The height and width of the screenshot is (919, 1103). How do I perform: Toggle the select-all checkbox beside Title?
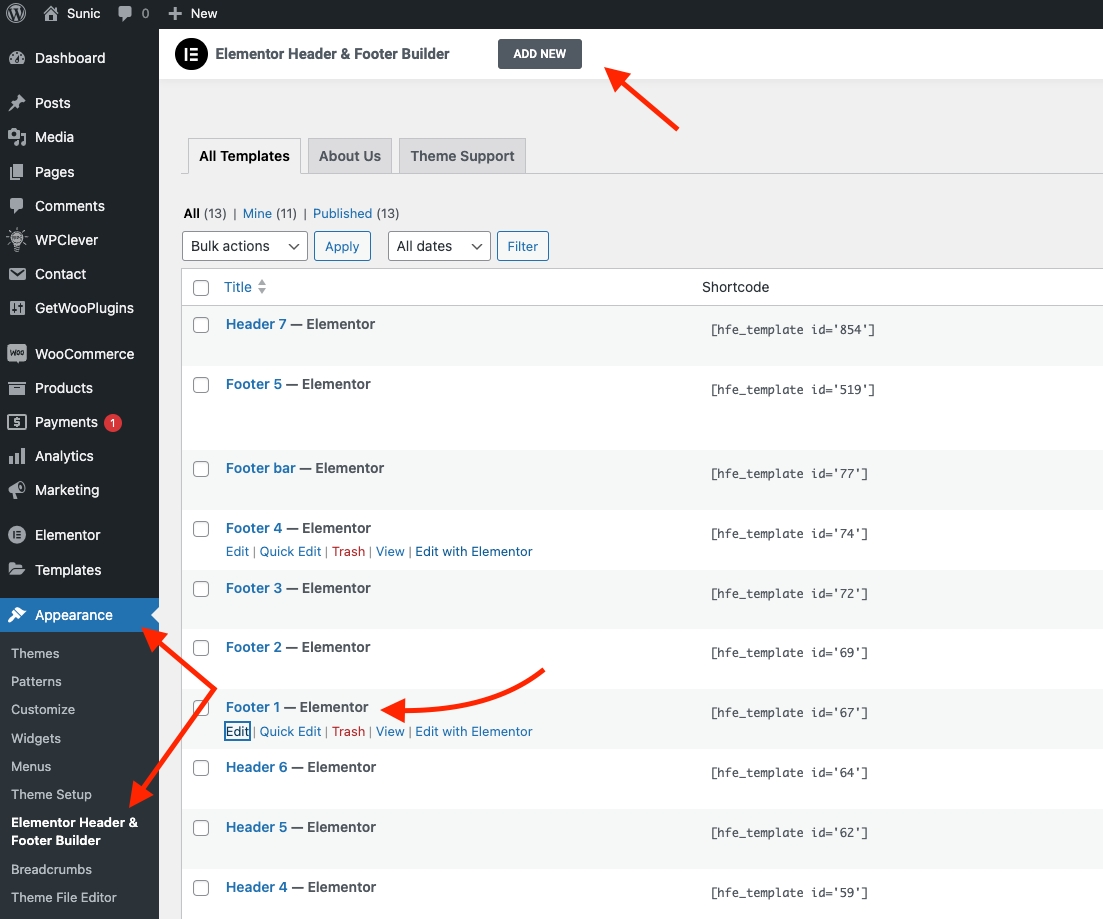(201, 288)
